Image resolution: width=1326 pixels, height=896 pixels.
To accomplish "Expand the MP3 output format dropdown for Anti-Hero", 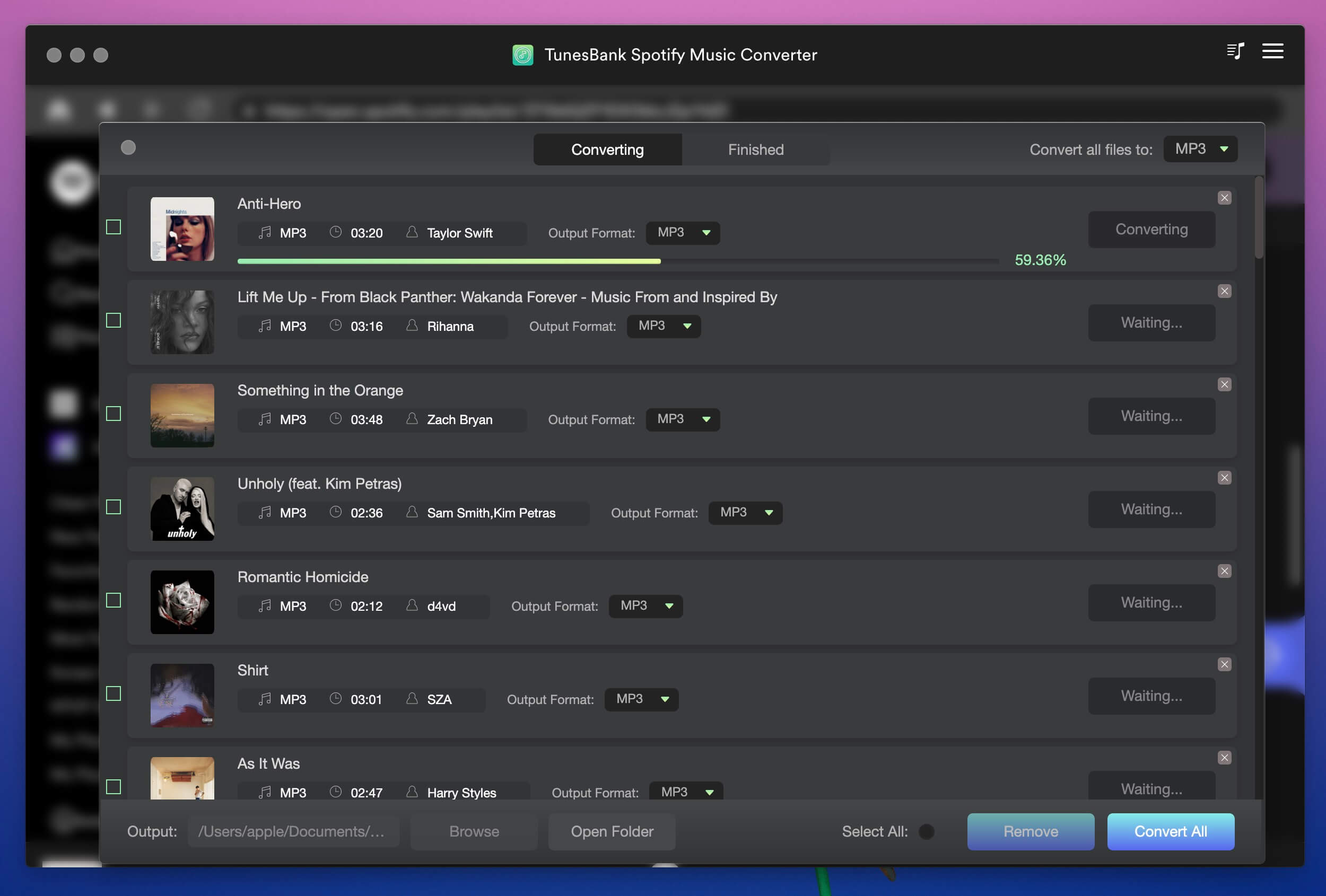I will (705, 232).
